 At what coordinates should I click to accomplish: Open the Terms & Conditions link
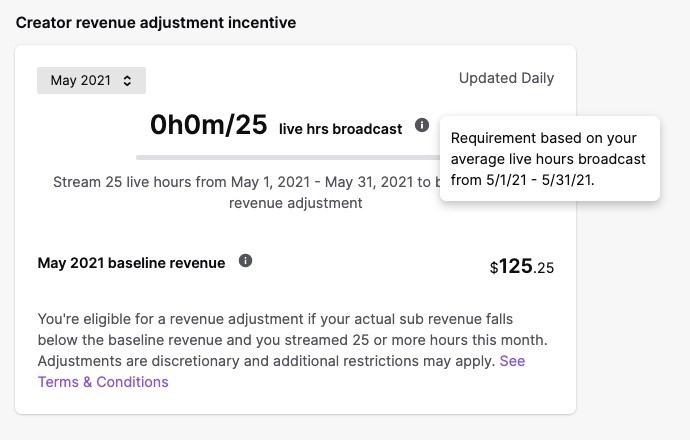103,381
